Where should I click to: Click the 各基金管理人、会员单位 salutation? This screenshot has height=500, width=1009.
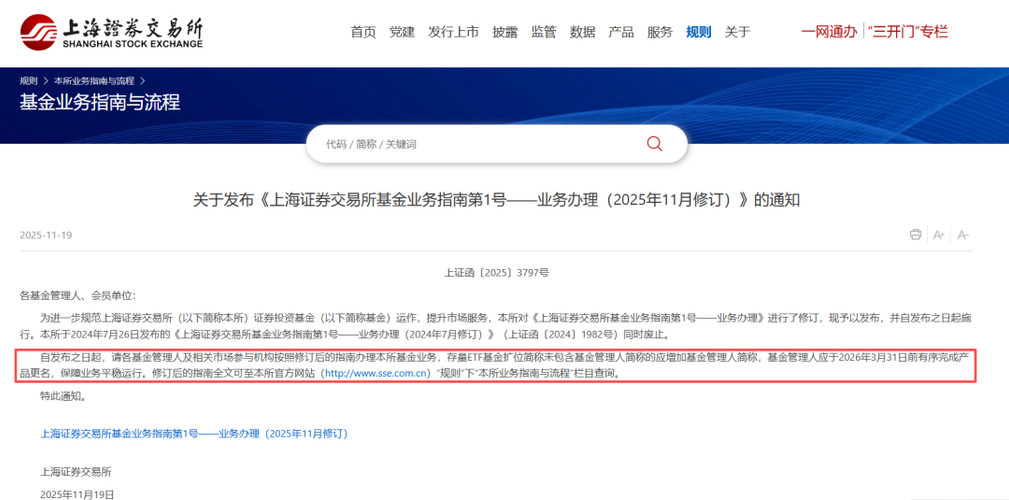(79, 296)
